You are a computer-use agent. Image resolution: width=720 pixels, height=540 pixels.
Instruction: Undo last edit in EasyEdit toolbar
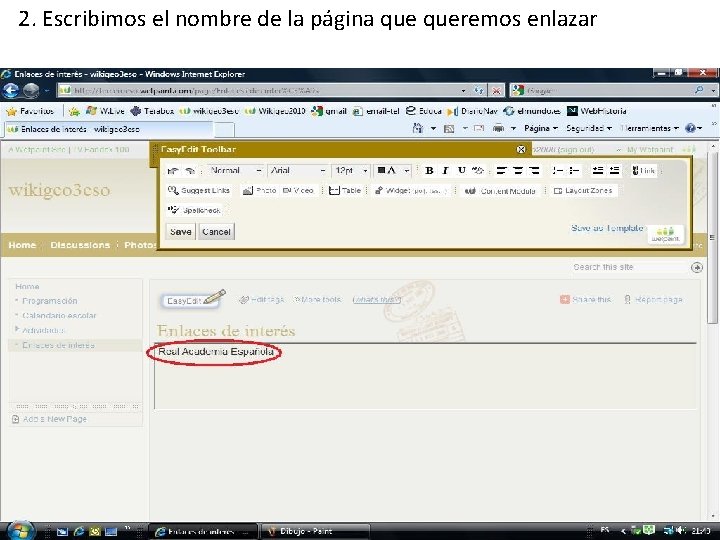173,171
